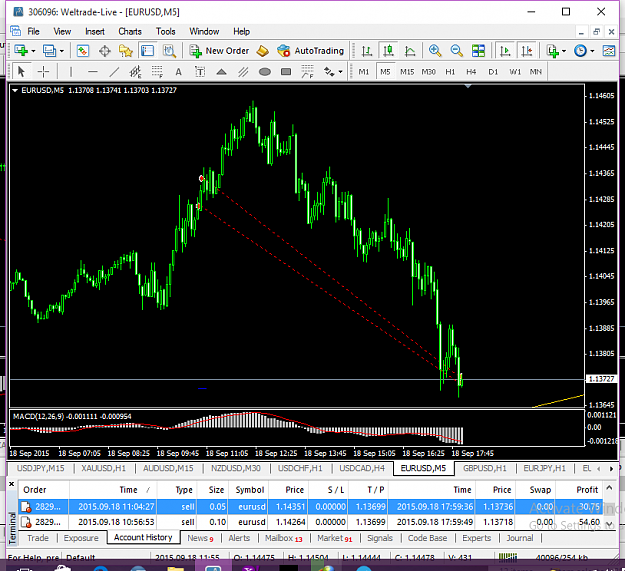The image size is (625, 571).
Task: Zoom in on the chart
Action: [x=435, y=51]
